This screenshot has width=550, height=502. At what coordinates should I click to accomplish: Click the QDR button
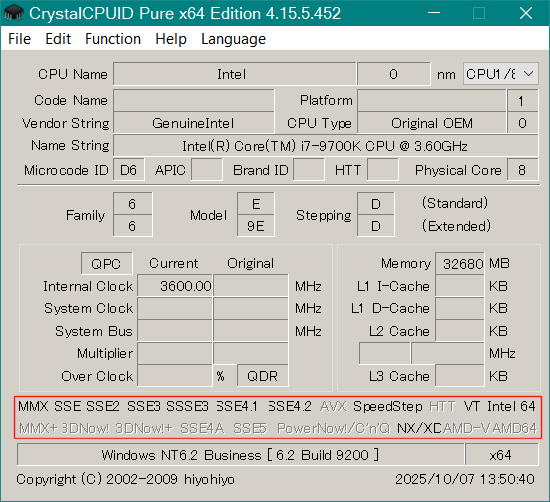(262, 376)
